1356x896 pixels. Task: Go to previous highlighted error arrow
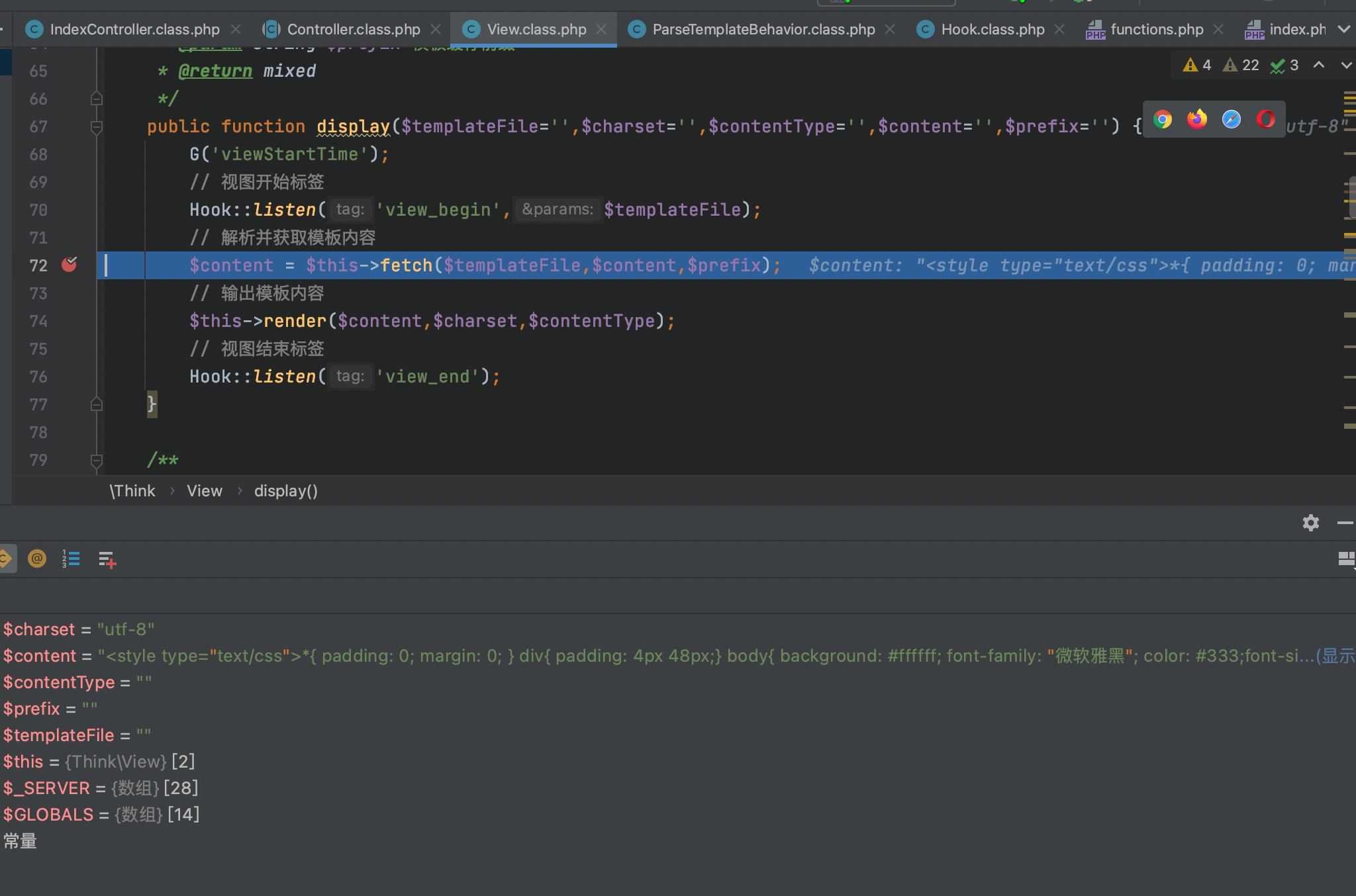pyautogui.click(x=1319, y=65)
